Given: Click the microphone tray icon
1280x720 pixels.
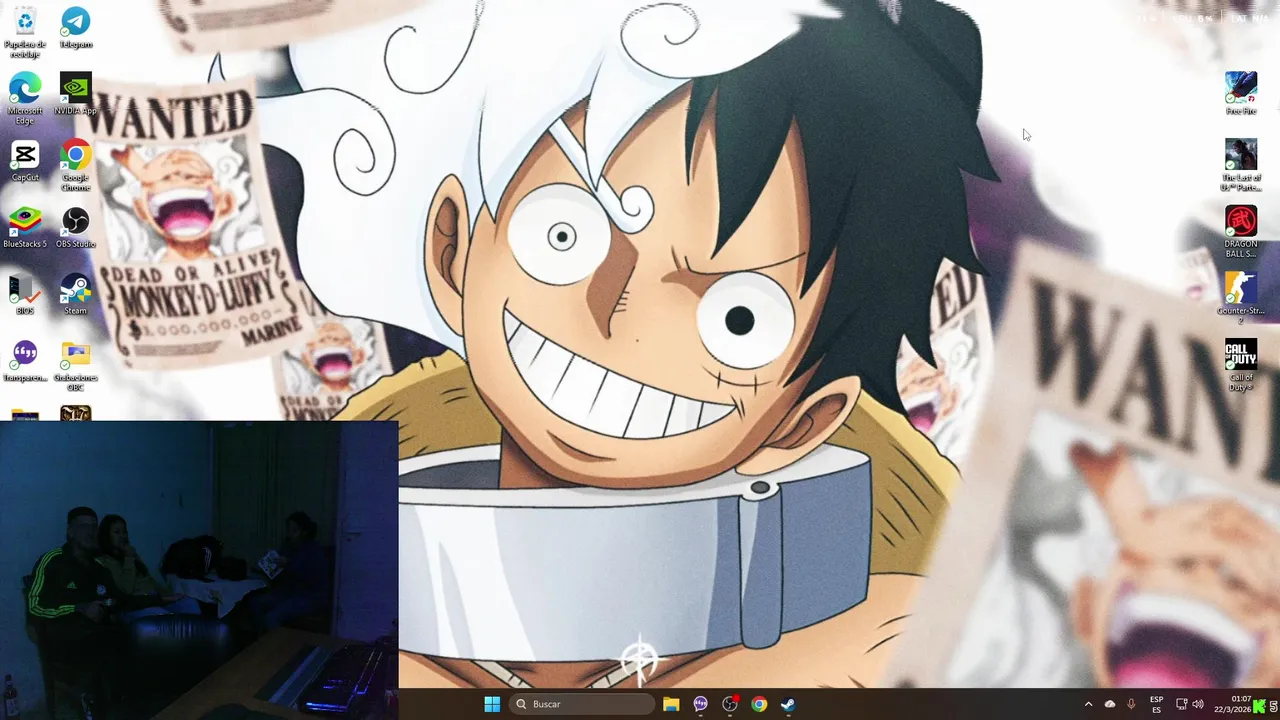Looking at the screenshot, I should [1131, 704].
